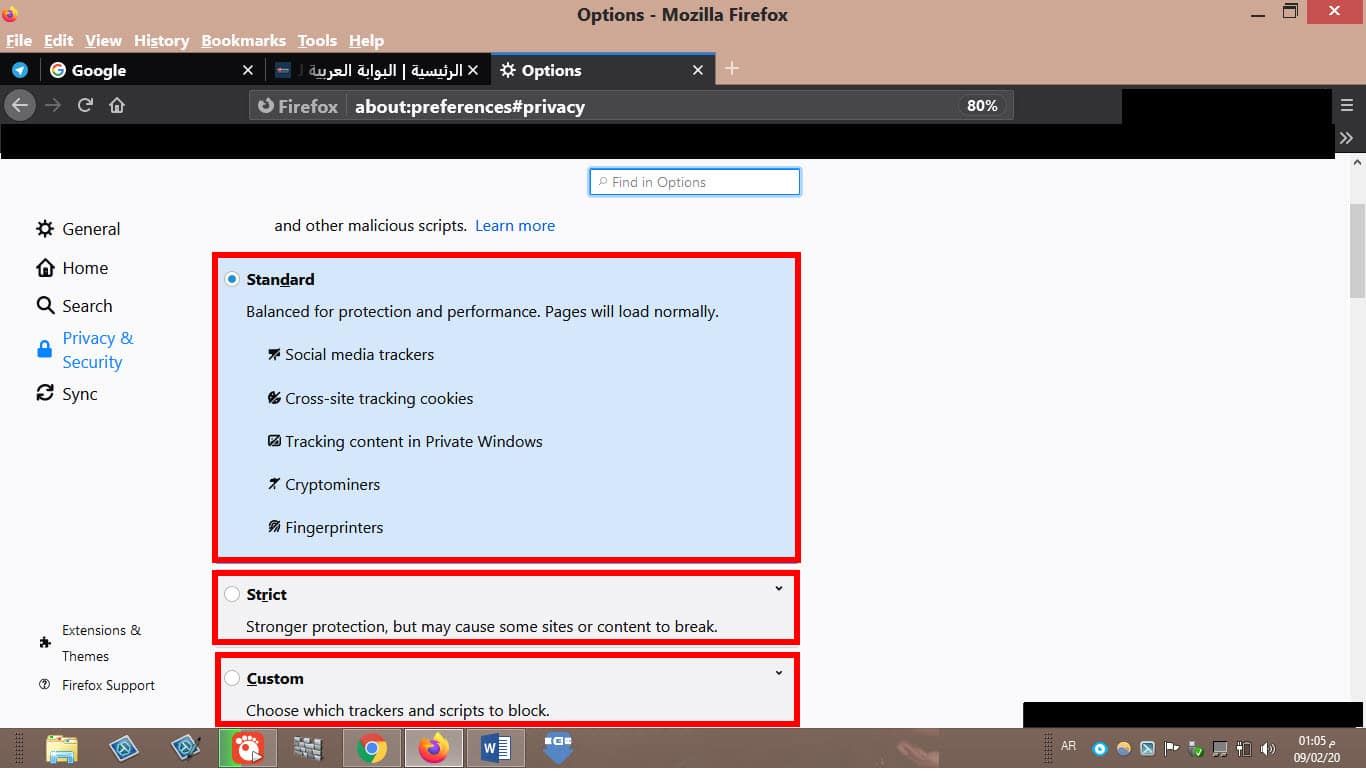Click the vertical scrollbar thumb
This screenshot has height=773, width=1366.
1357,251
